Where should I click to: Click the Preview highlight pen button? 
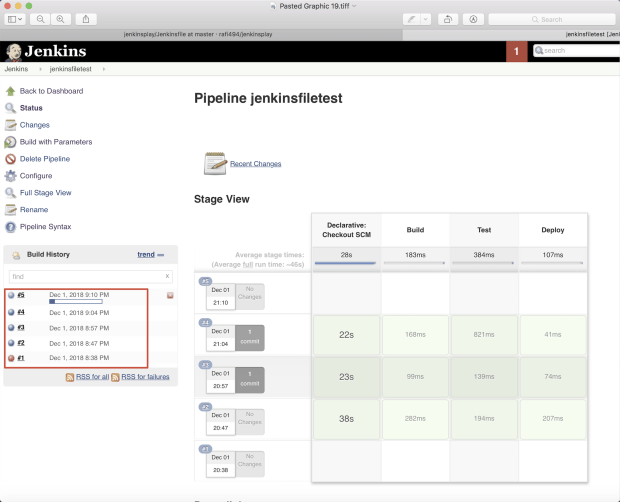412,19
